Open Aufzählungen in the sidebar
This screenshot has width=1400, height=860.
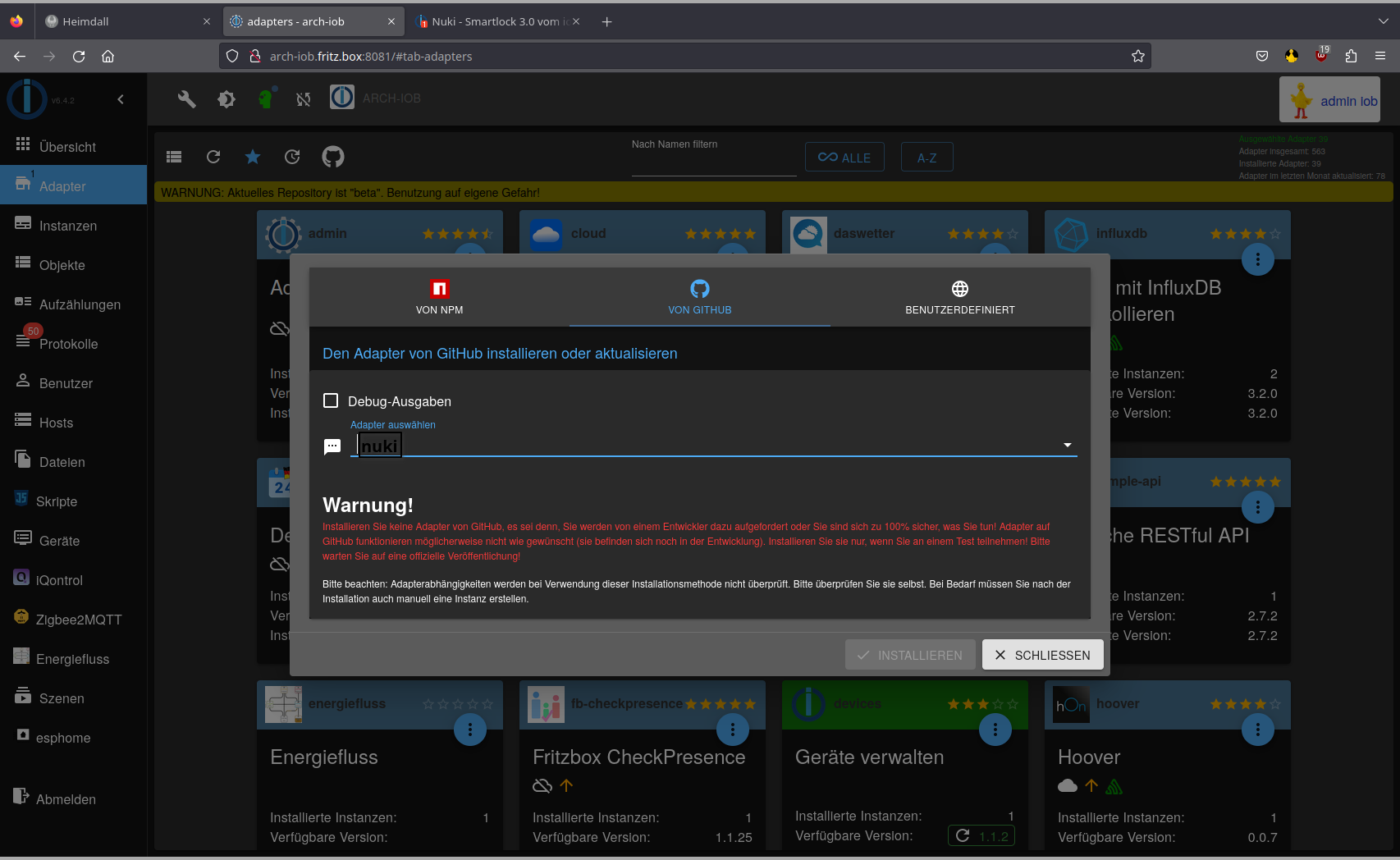click(74, 304)
